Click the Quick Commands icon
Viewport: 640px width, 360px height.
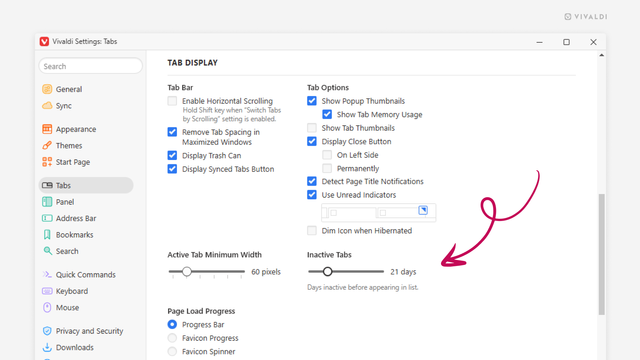pyautogui.click(x=47, y=274)
